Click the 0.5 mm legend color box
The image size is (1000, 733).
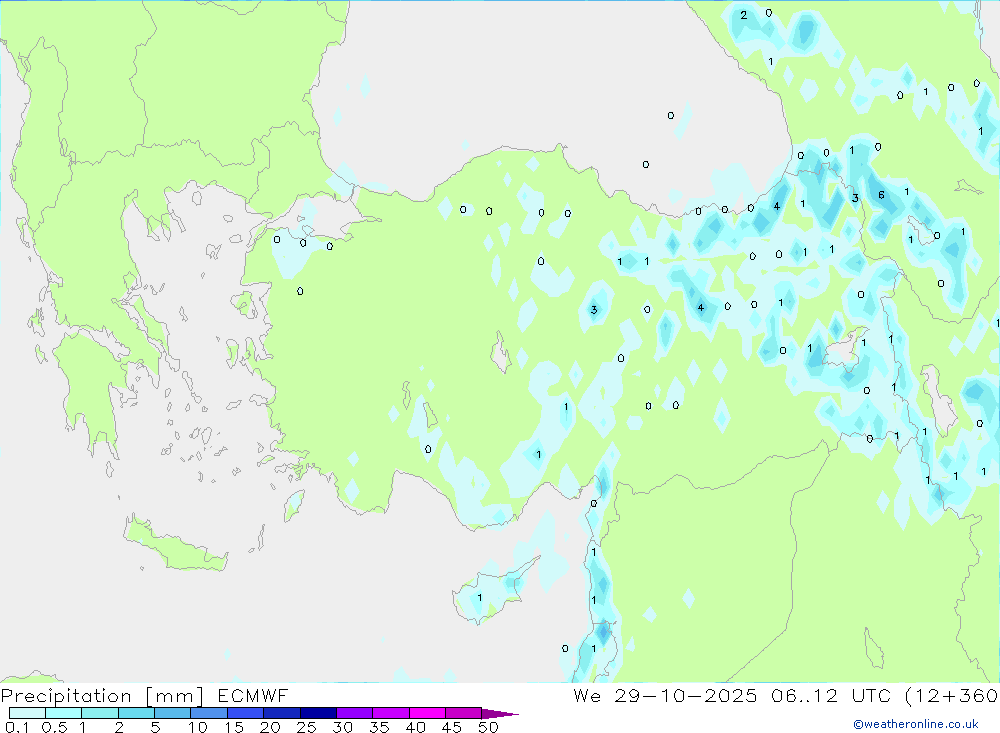tap(64, 713)
